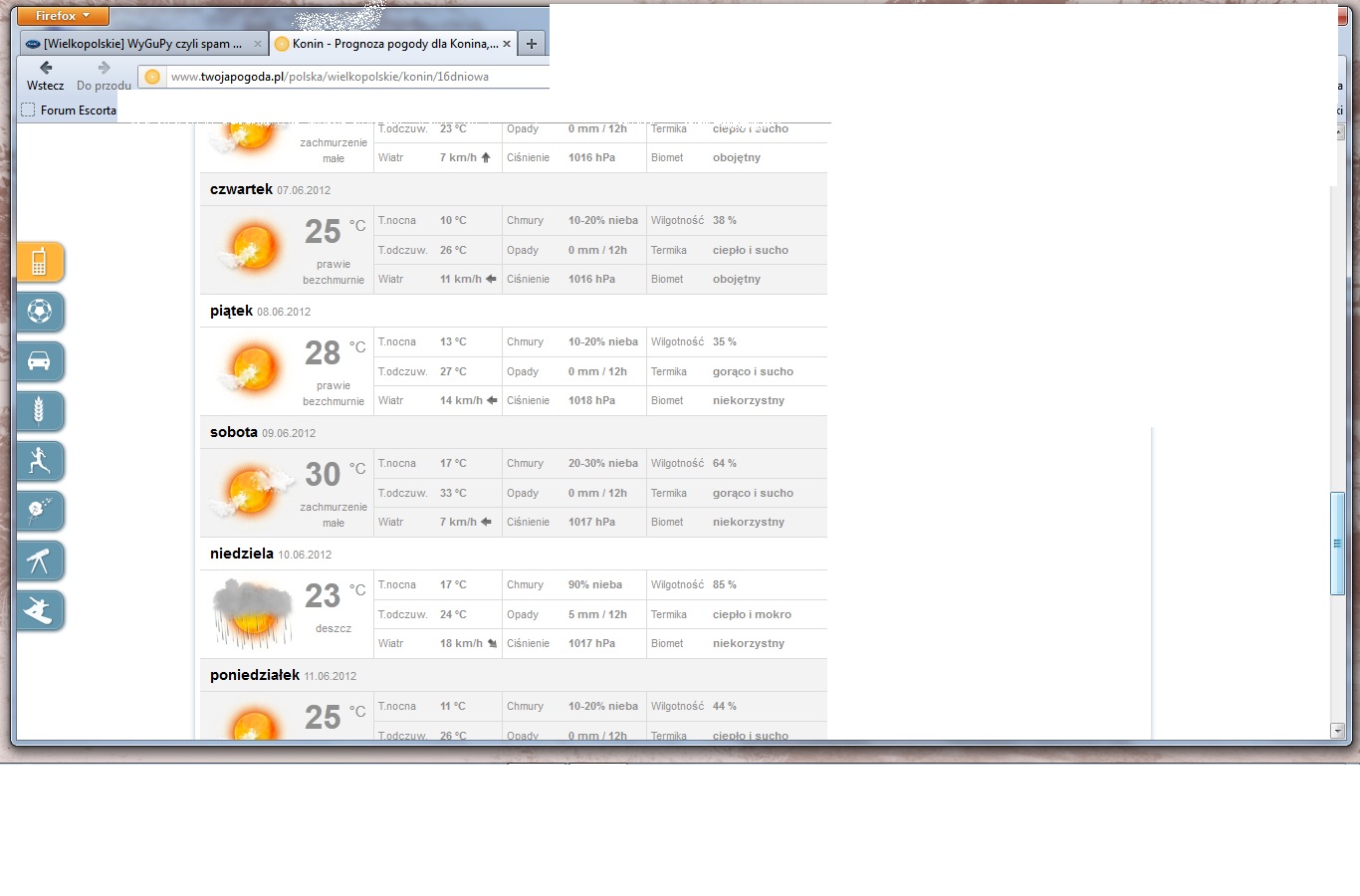Select the wheat ear sidebar icon

tap(39, 411)
